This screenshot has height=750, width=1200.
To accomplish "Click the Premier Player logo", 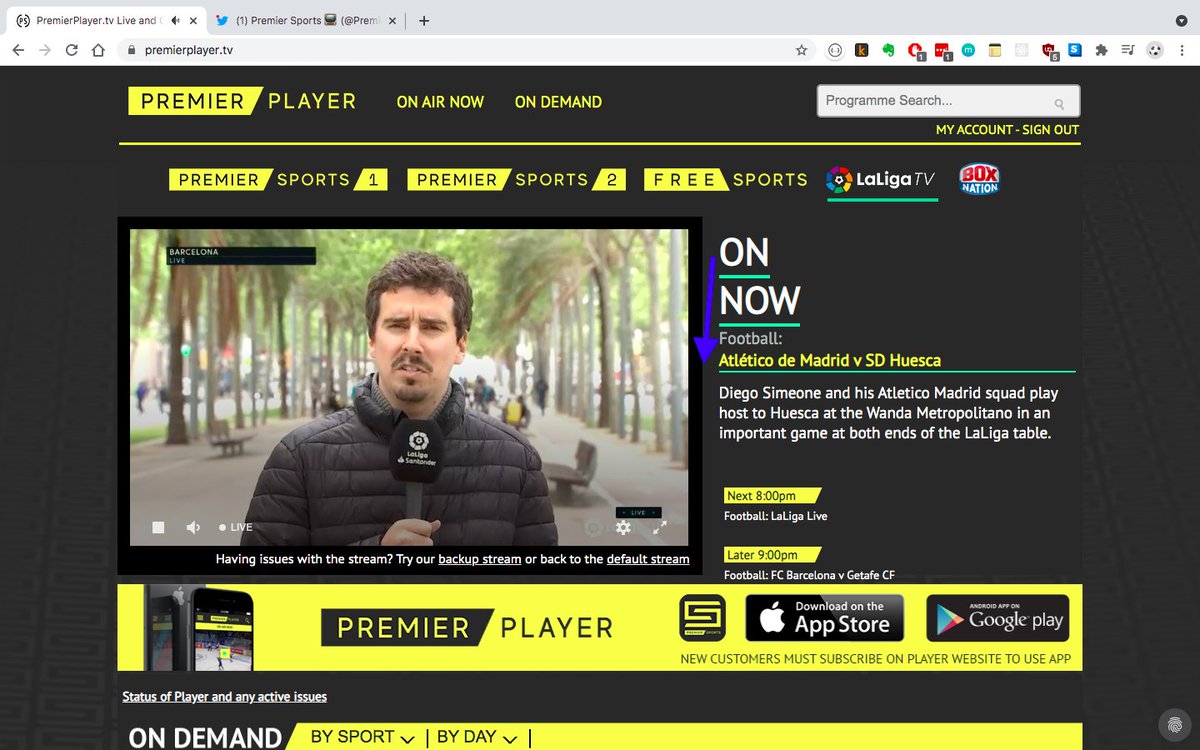I will (243, 101).
